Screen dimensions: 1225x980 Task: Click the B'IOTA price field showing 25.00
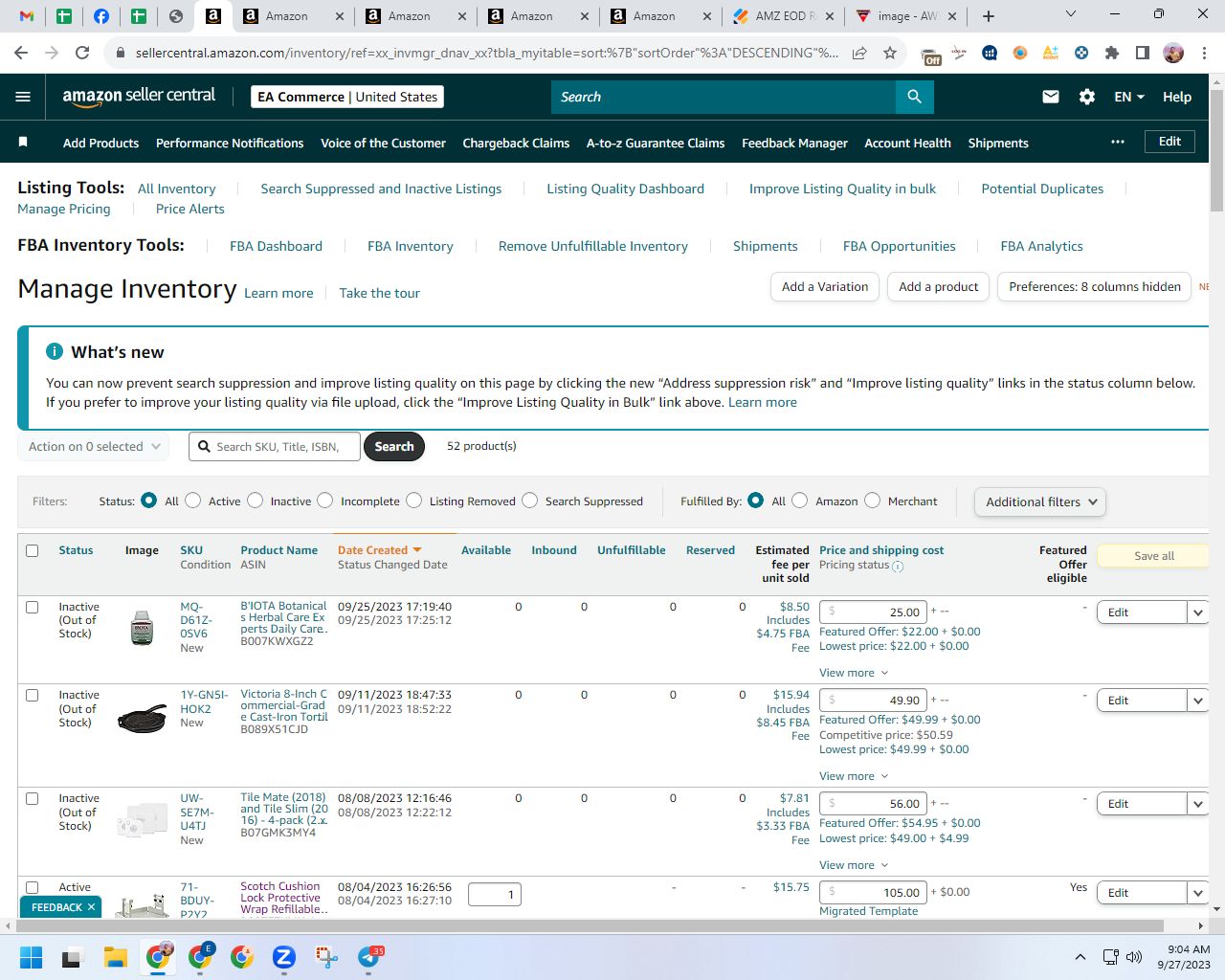click(874, 612)
